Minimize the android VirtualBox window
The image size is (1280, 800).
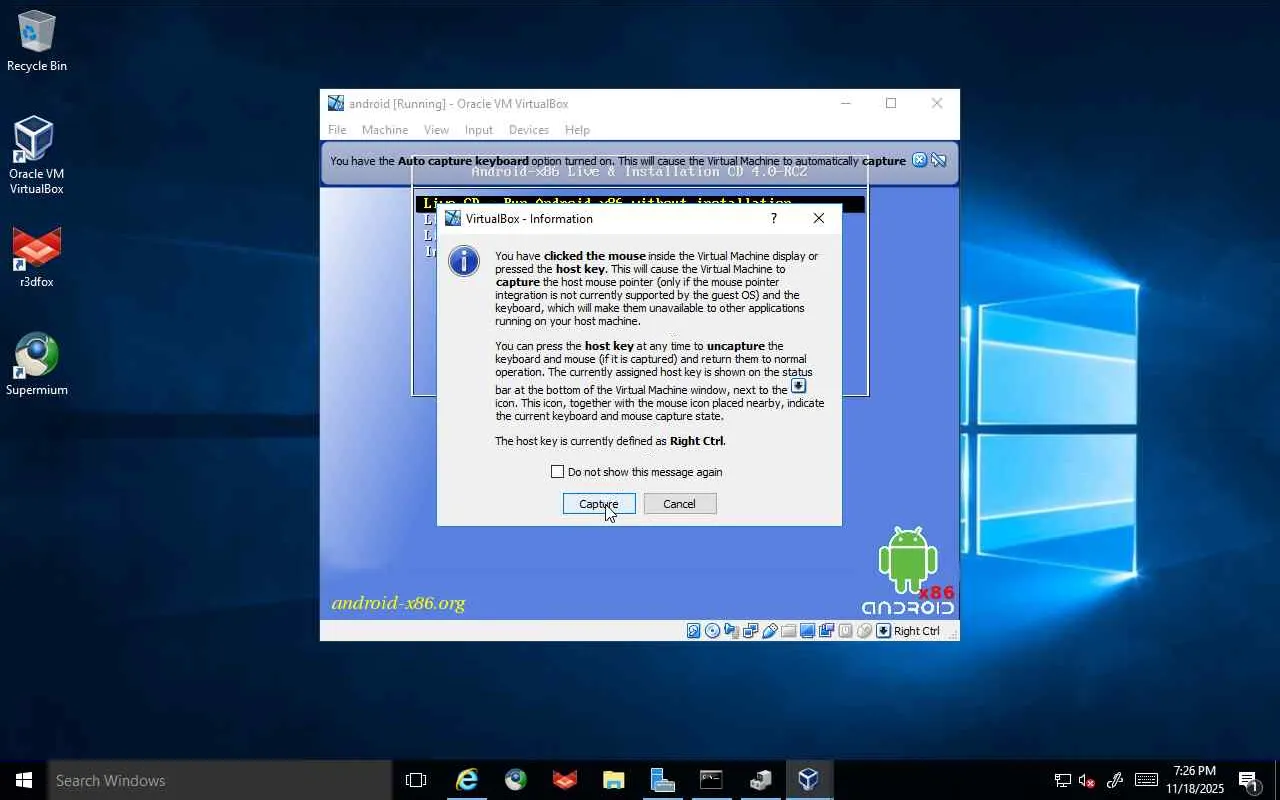pos(846,103)
